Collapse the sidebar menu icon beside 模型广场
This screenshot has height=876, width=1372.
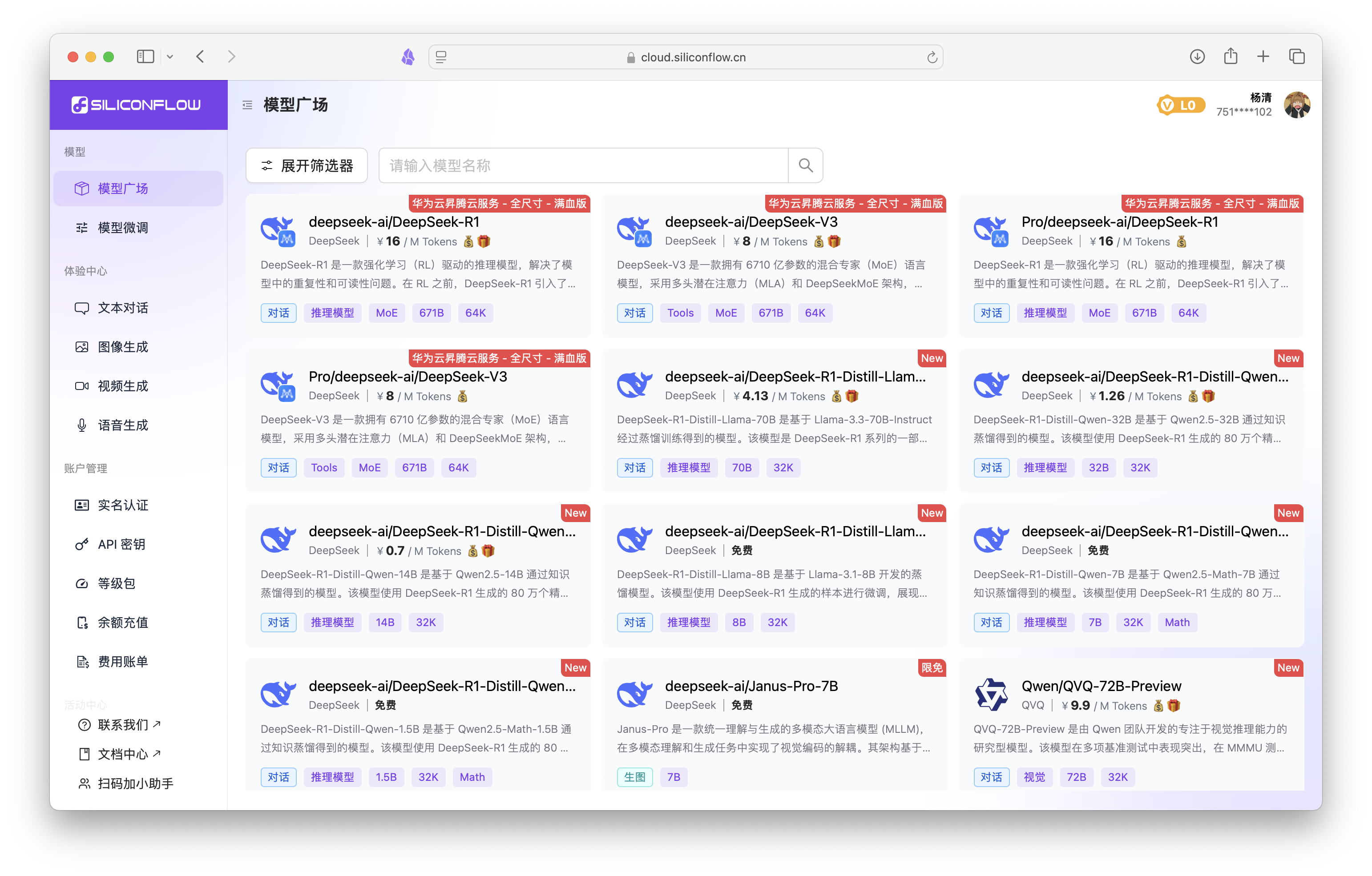point(247,105)
